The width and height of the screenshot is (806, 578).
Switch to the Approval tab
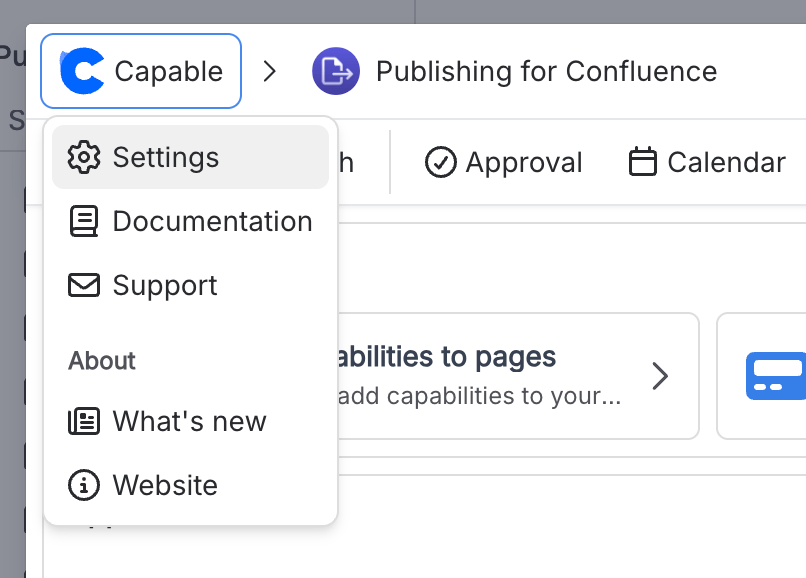click(x=523, y=162)
